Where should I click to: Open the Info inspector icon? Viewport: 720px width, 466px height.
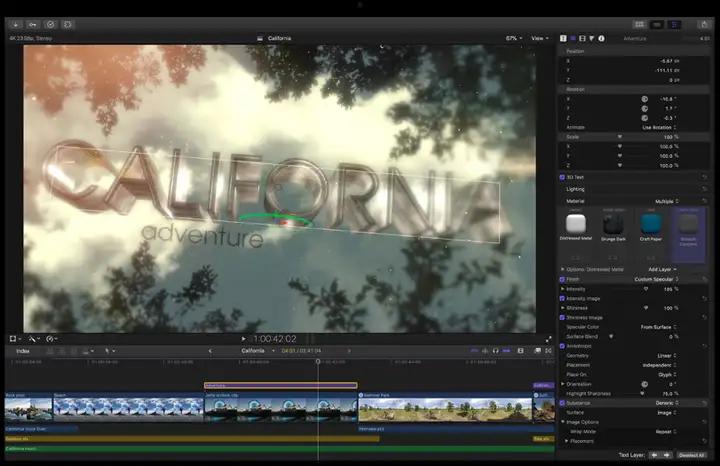[601, 39]
